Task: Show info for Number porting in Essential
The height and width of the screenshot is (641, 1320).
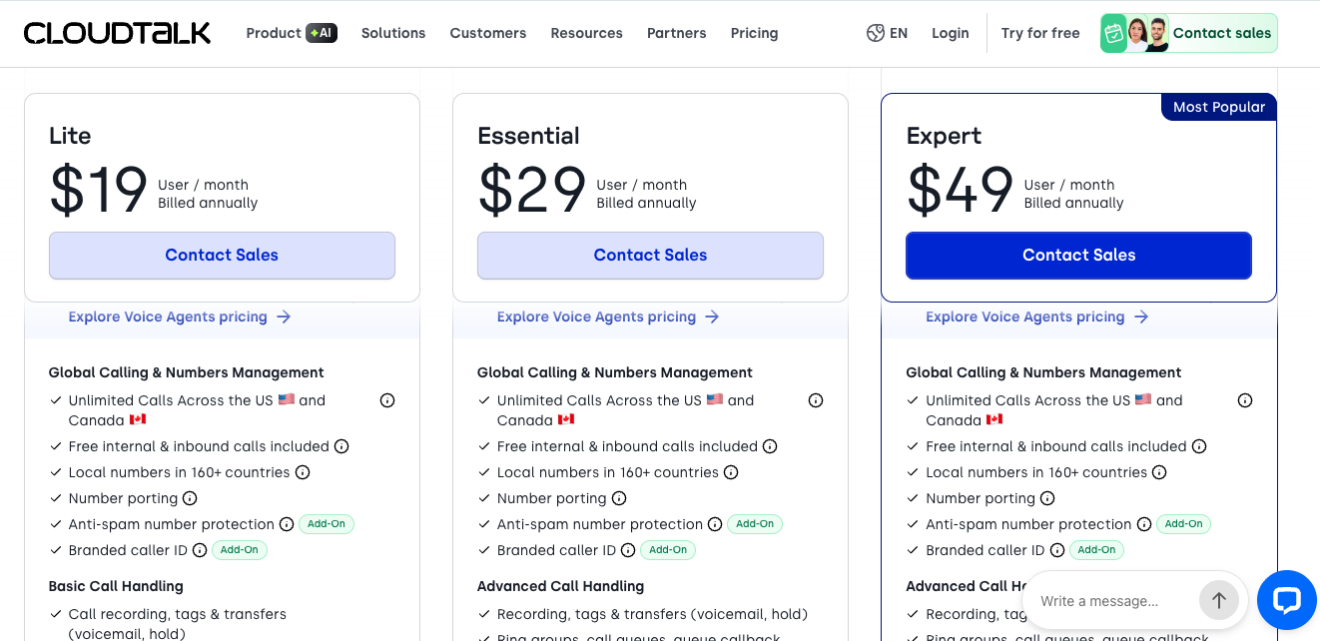Action: [619, 498]
